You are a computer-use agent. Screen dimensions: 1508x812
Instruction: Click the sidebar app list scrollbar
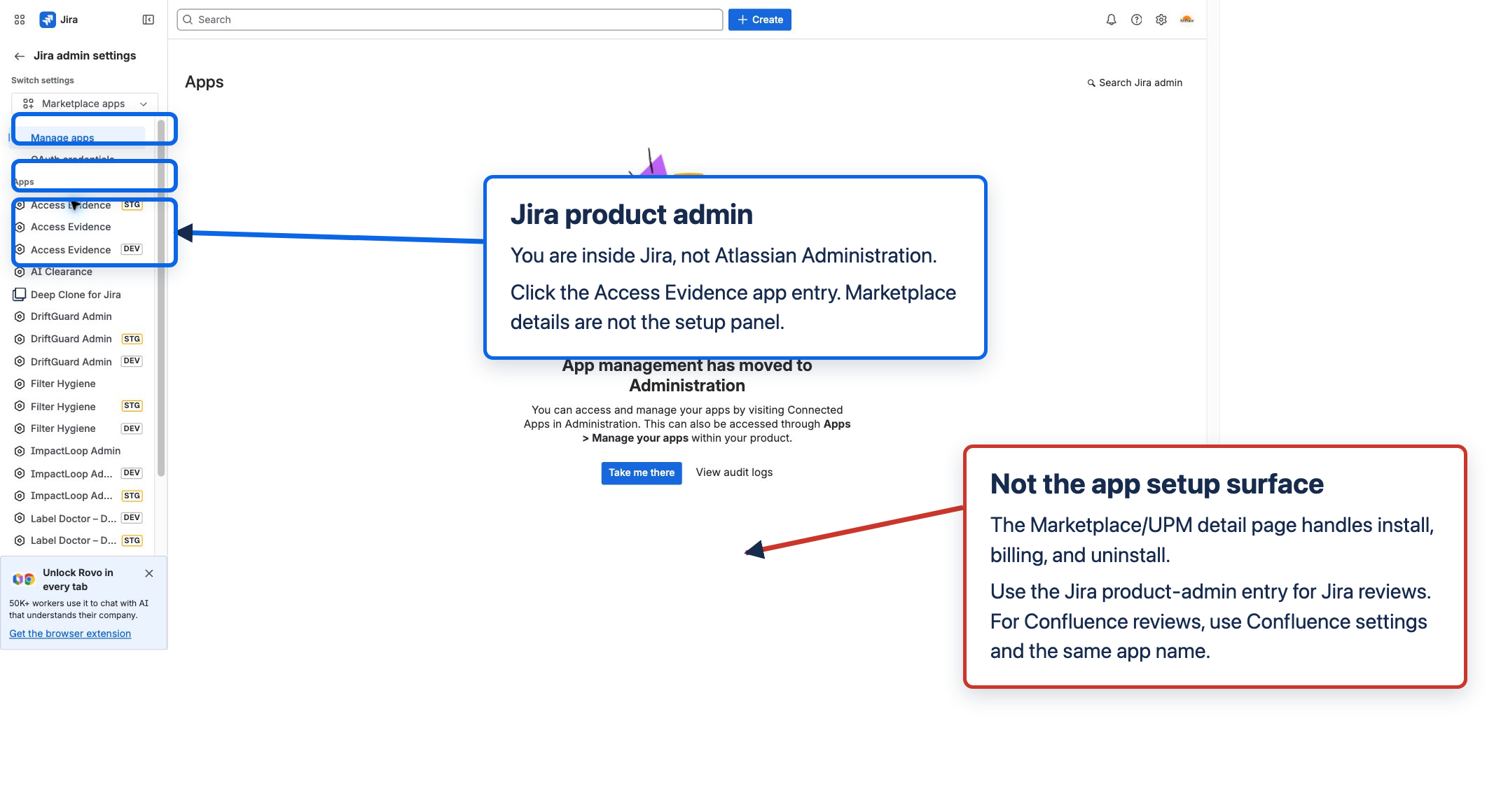pos(161,297)
